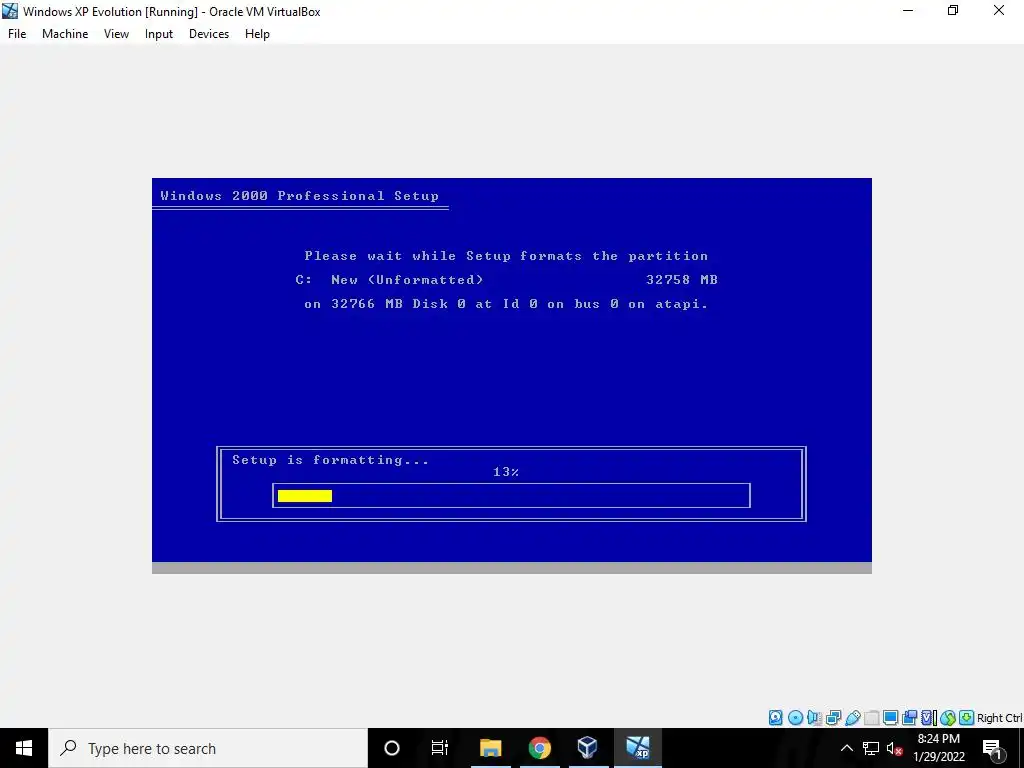Viewport: 1024px width, 768px height.
Task: Click the mouse integration indicator icon
Action: [x=948, y=718]
